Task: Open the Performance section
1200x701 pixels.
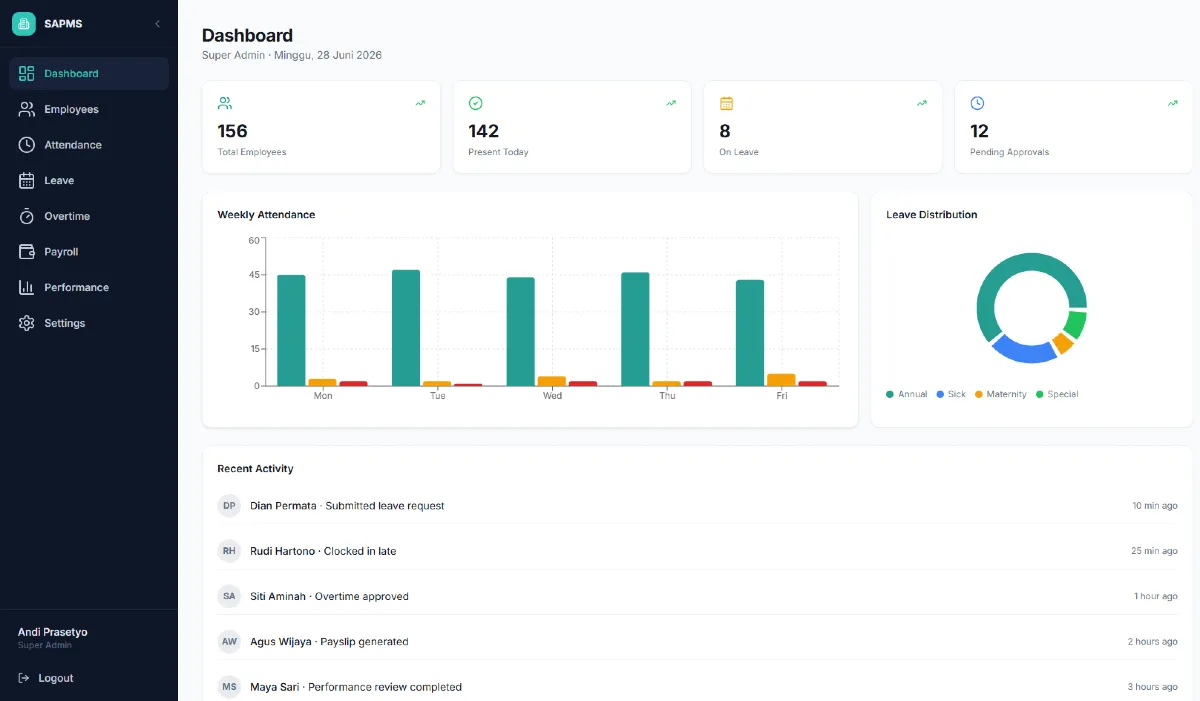Action: (89, 287)
